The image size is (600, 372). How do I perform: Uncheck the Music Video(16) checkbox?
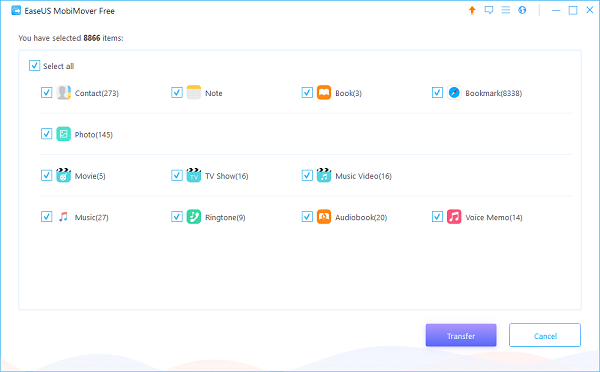tap(307, 175)
